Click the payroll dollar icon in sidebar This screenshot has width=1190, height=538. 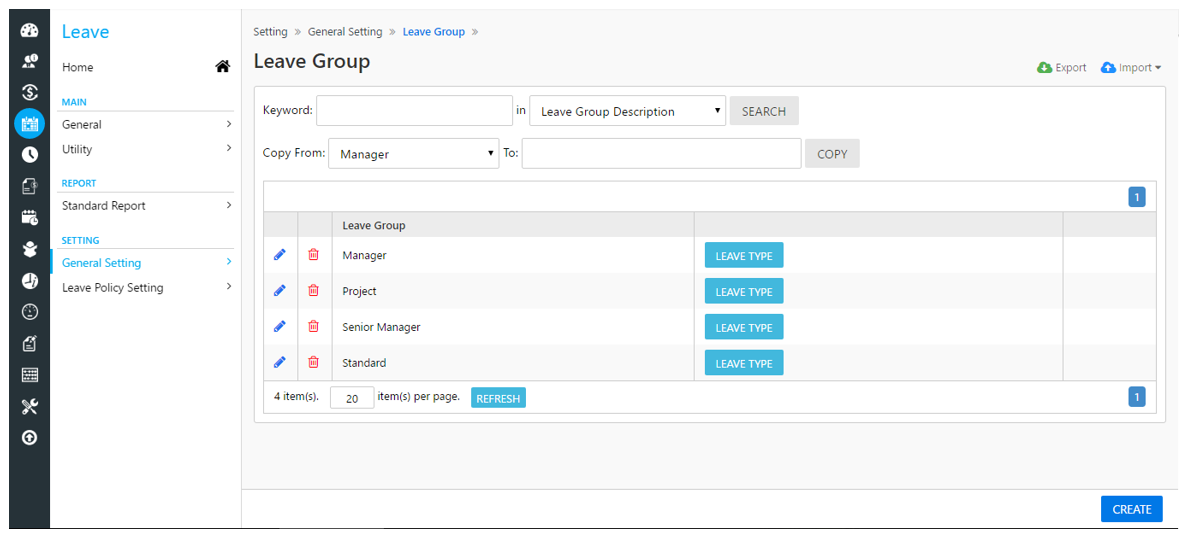click(30, 93)
